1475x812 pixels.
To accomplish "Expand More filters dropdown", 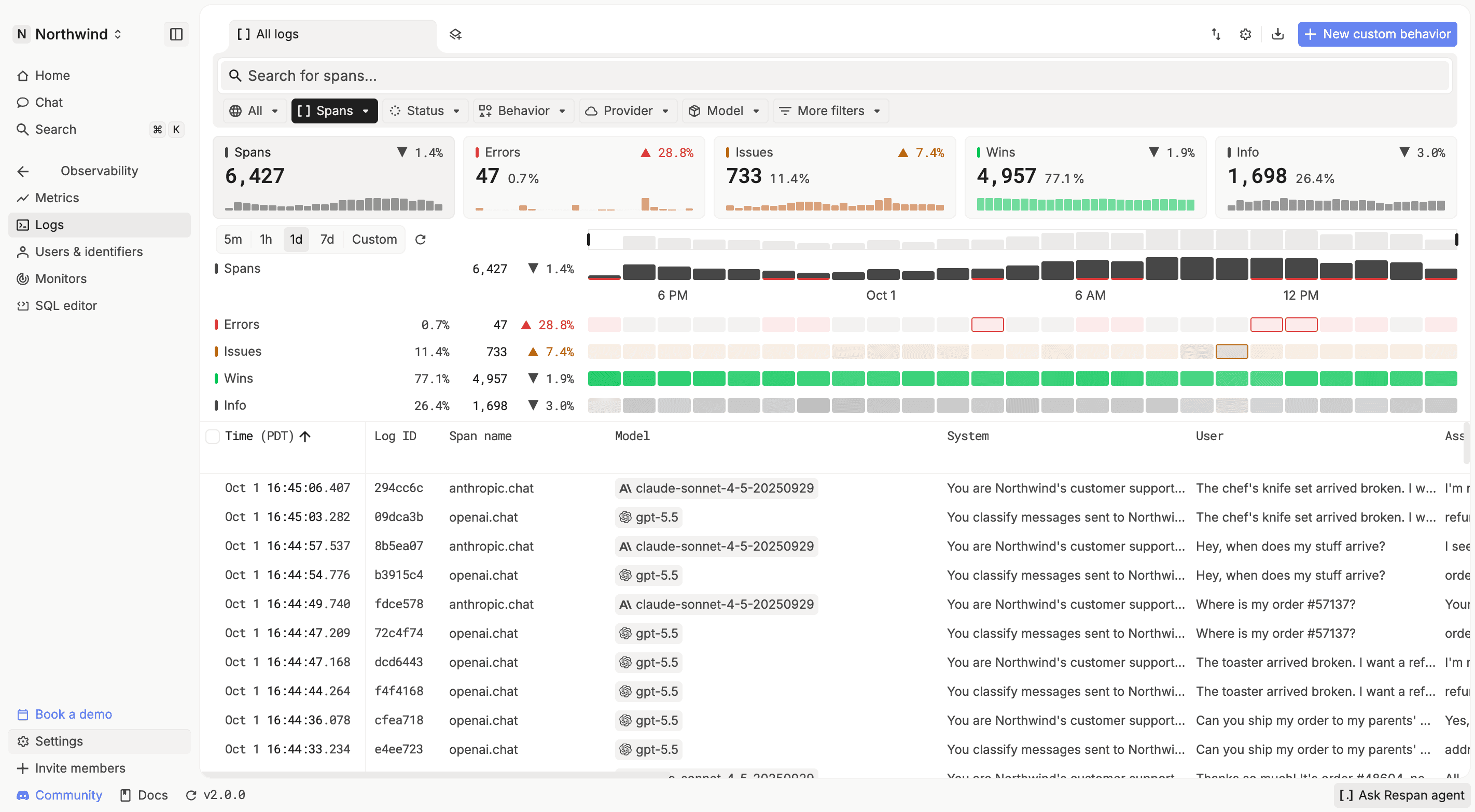I will point(831,111).
